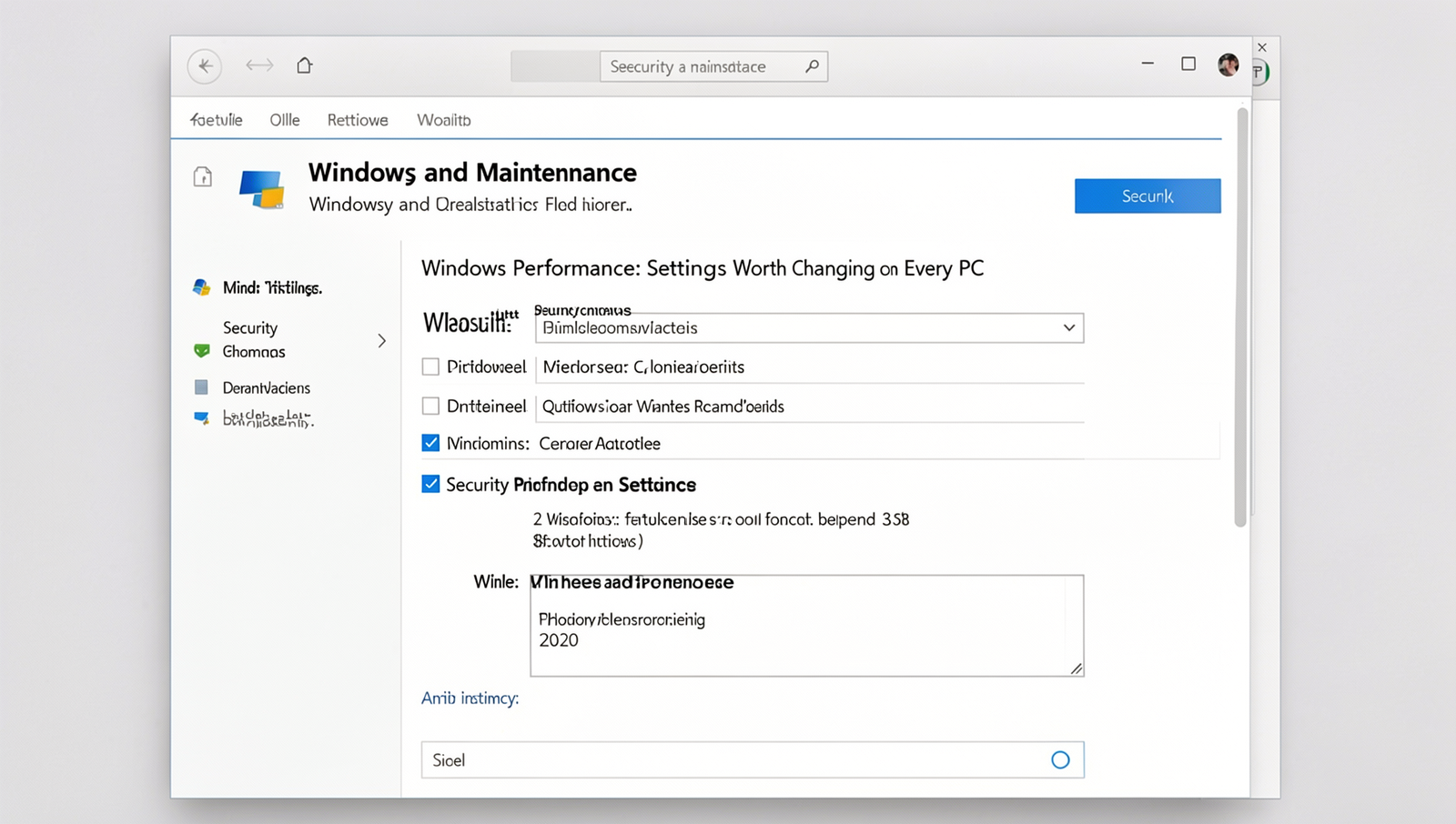This screenshot has width=1456, height=824.
Task: Open the user profile avatar
Action: (1228, 65)
